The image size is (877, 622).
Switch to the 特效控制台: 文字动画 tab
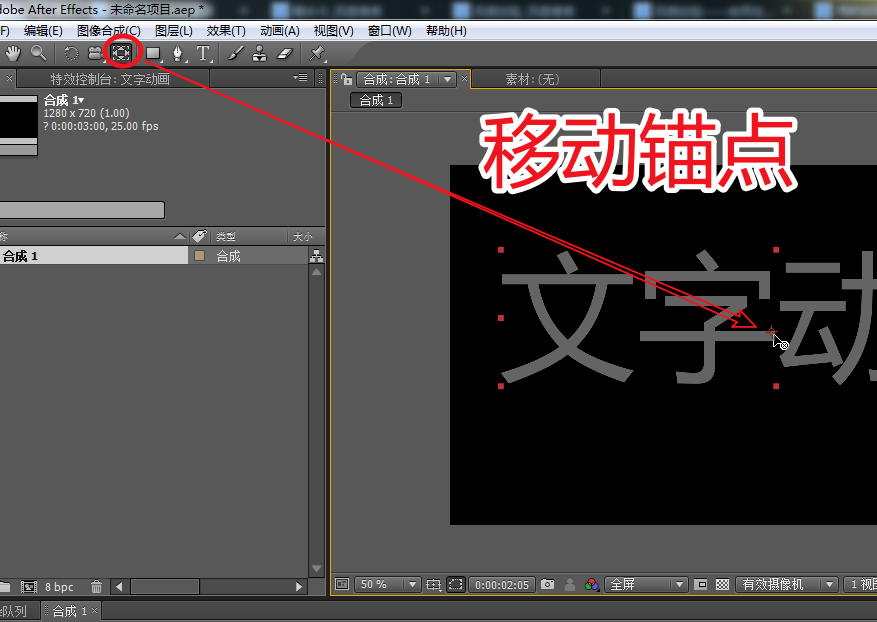tap(110, 79)
